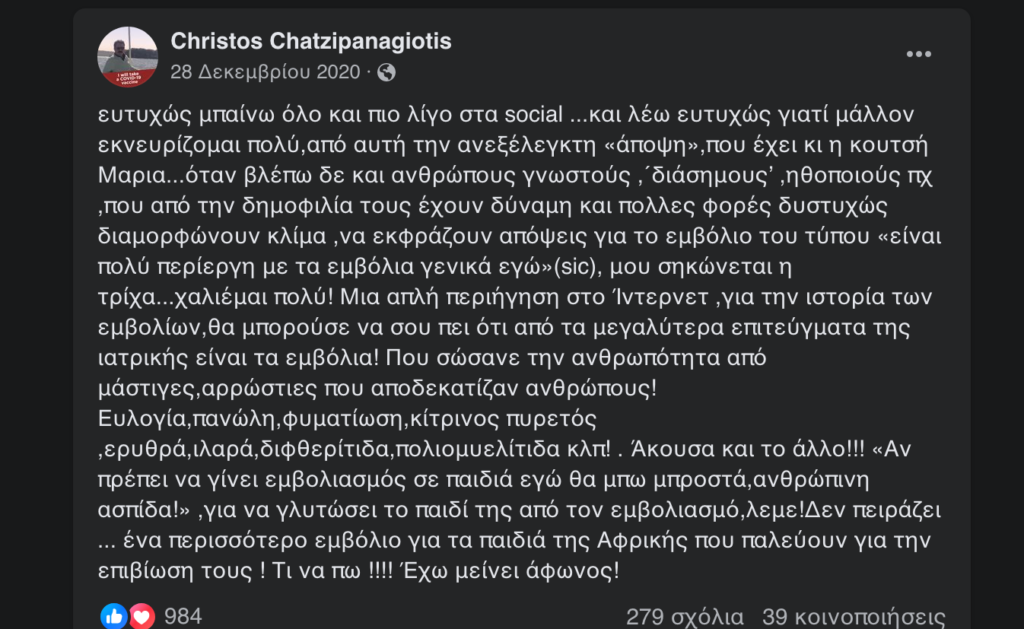View the 984 reactions count list
Screen dimensions: 1024x629
[183, 616]
